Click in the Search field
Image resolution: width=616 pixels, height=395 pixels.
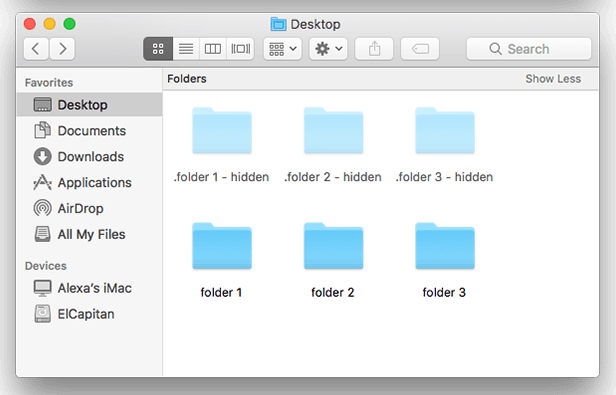pyautogui.click(x=529, y=49)
